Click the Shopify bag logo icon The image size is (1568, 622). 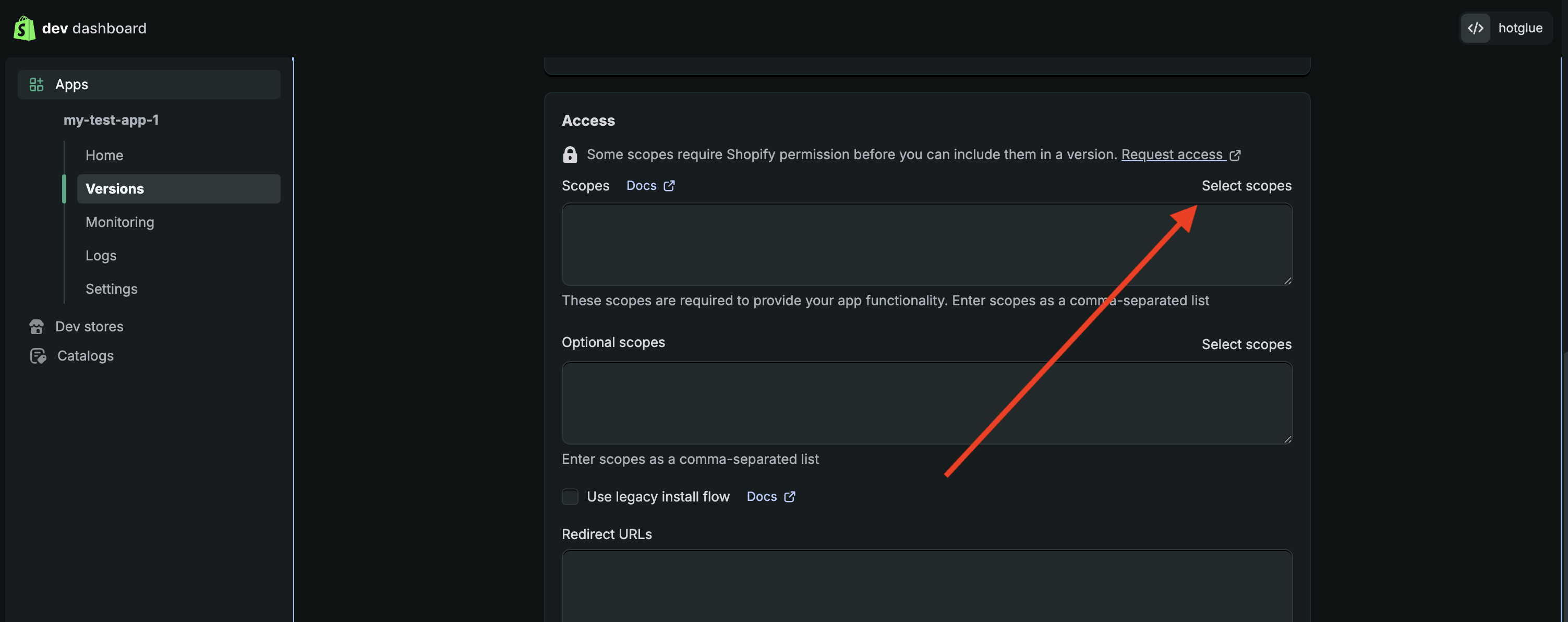25,28
